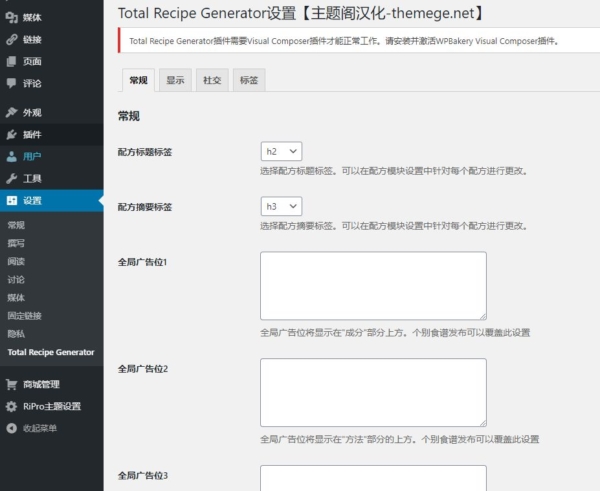This screenshot has height=491, width=600.
Task: Click the 配方摘要标签 field label
Action: click(145, 207)
